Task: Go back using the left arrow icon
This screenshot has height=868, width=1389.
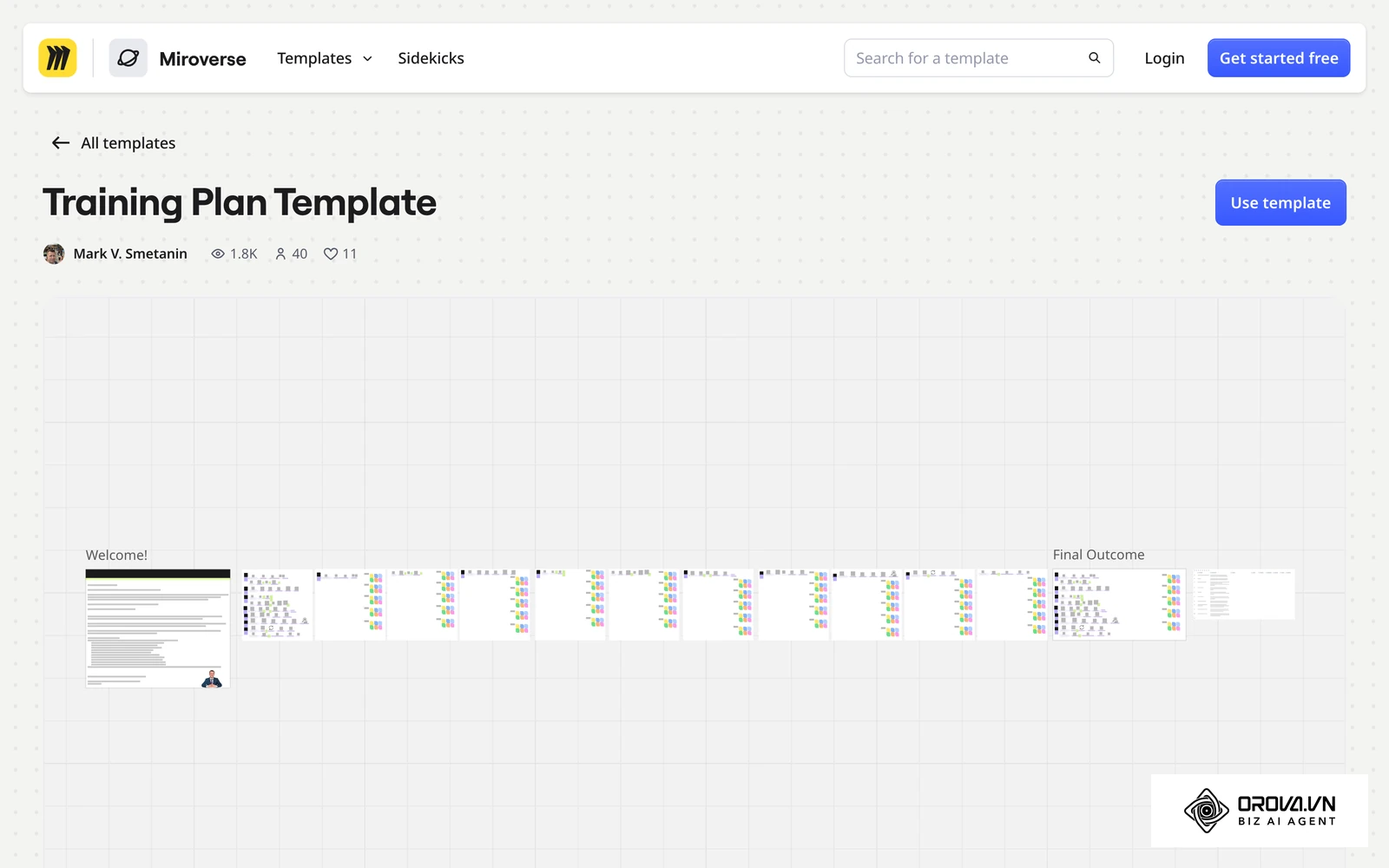Action: [x=60, y=143]
